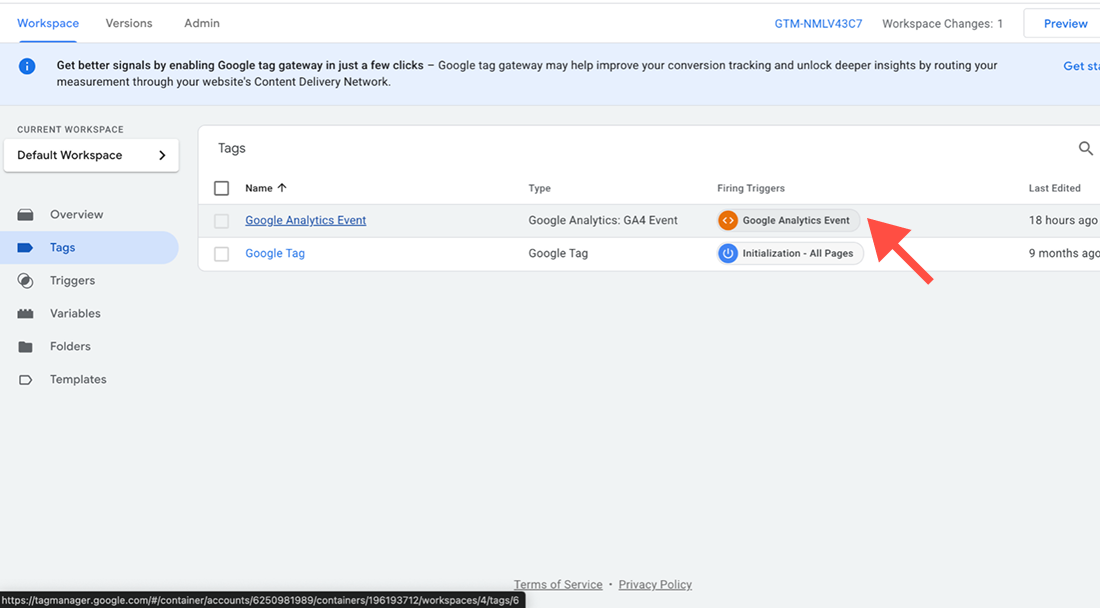The height and width of the screenshot is (608, 1100).
Task: Click the Tags label icon in the sidebar
Action: tap(25, 248)
